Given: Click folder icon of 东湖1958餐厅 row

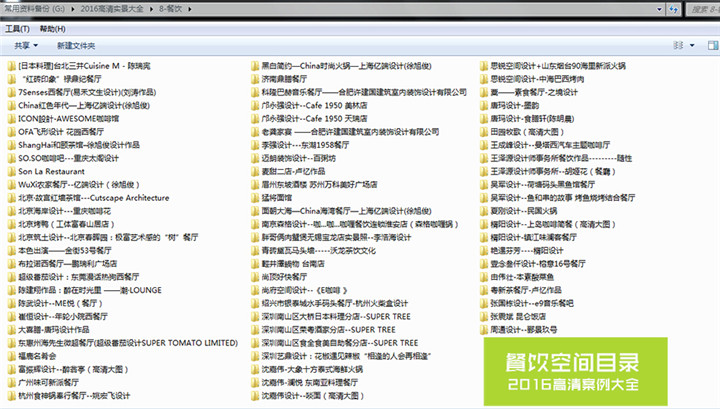Looking at the screenshot, I should coord(255,145).
